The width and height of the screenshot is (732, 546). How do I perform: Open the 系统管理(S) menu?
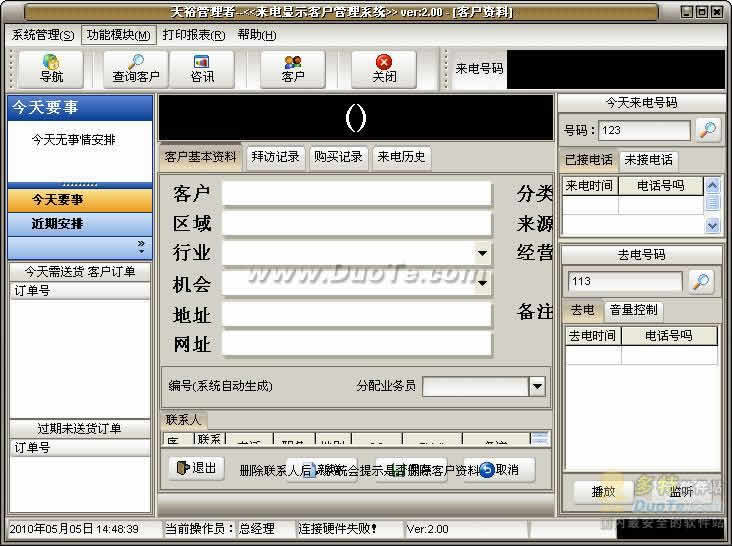(43, 35)
